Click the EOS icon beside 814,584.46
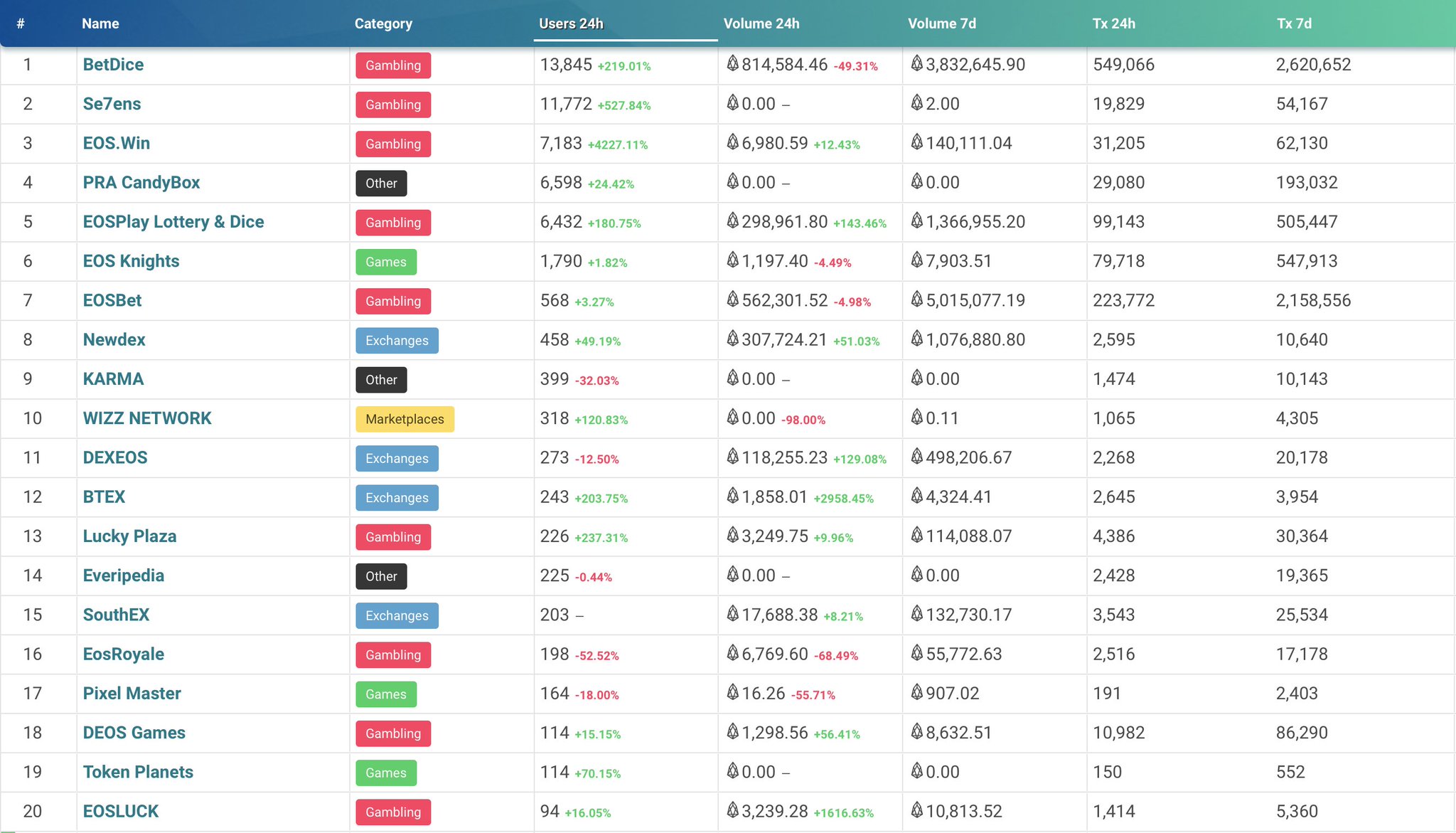This screenshot has width=1456, height=833. 733,63
